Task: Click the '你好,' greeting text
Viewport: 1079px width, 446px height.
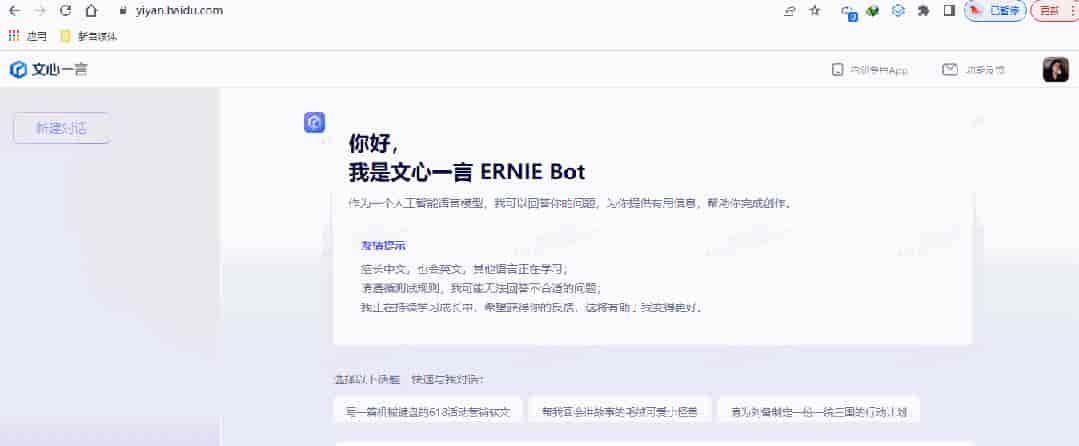Action: [x=373, y=145]
